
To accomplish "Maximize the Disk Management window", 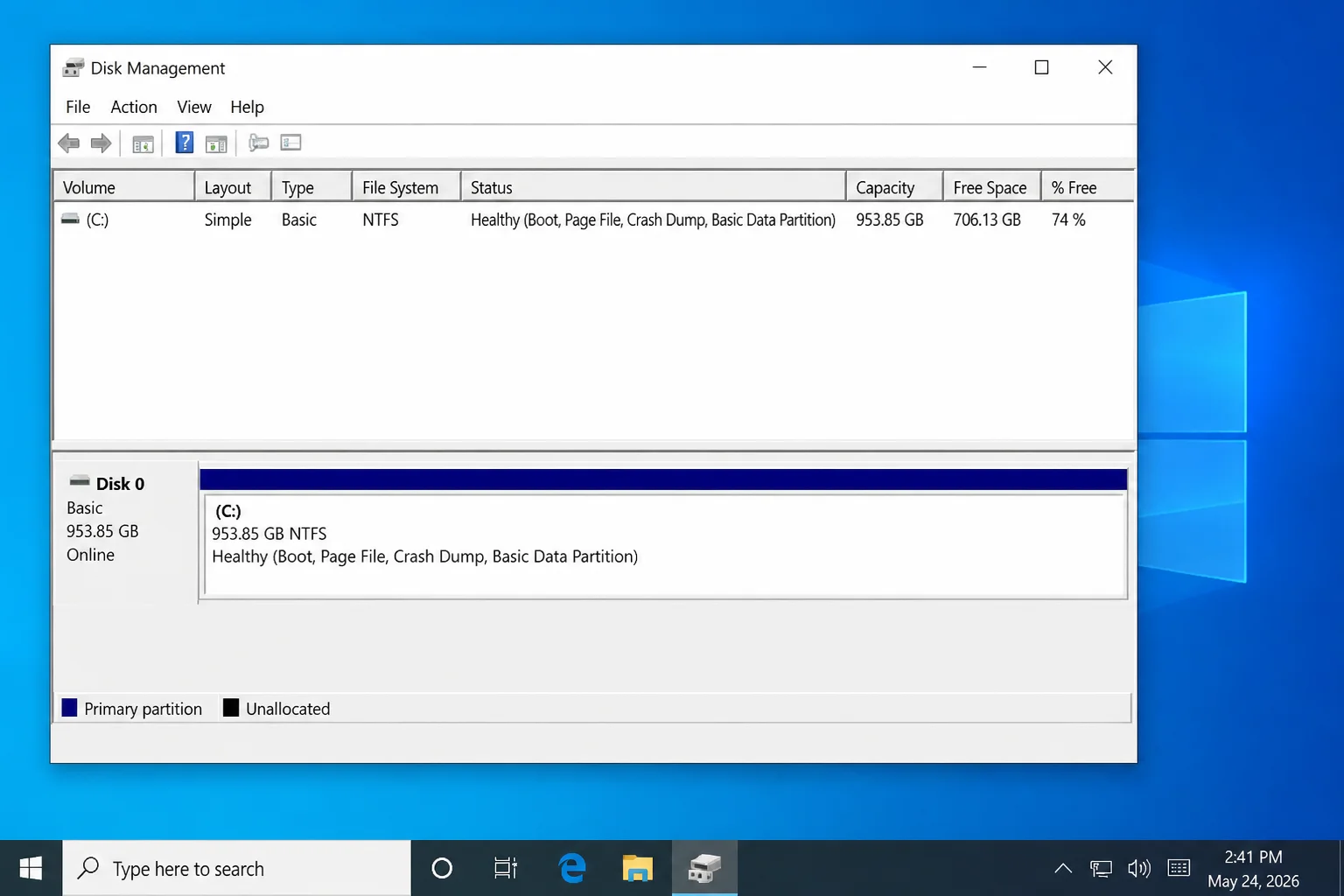I will pos(1041,67).
